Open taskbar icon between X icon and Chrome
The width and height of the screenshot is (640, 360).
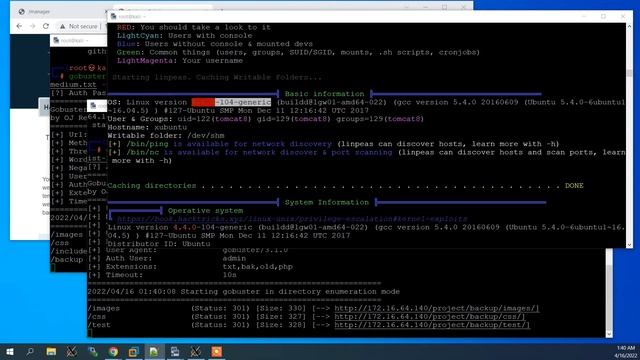pos(93,351)
